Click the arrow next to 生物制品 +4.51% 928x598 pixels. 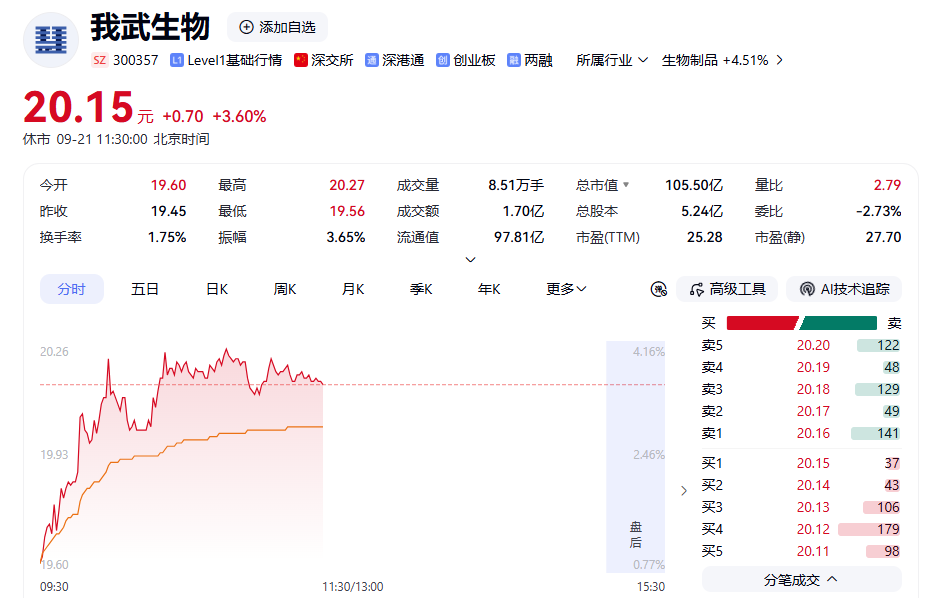click(x=779, y=60)
